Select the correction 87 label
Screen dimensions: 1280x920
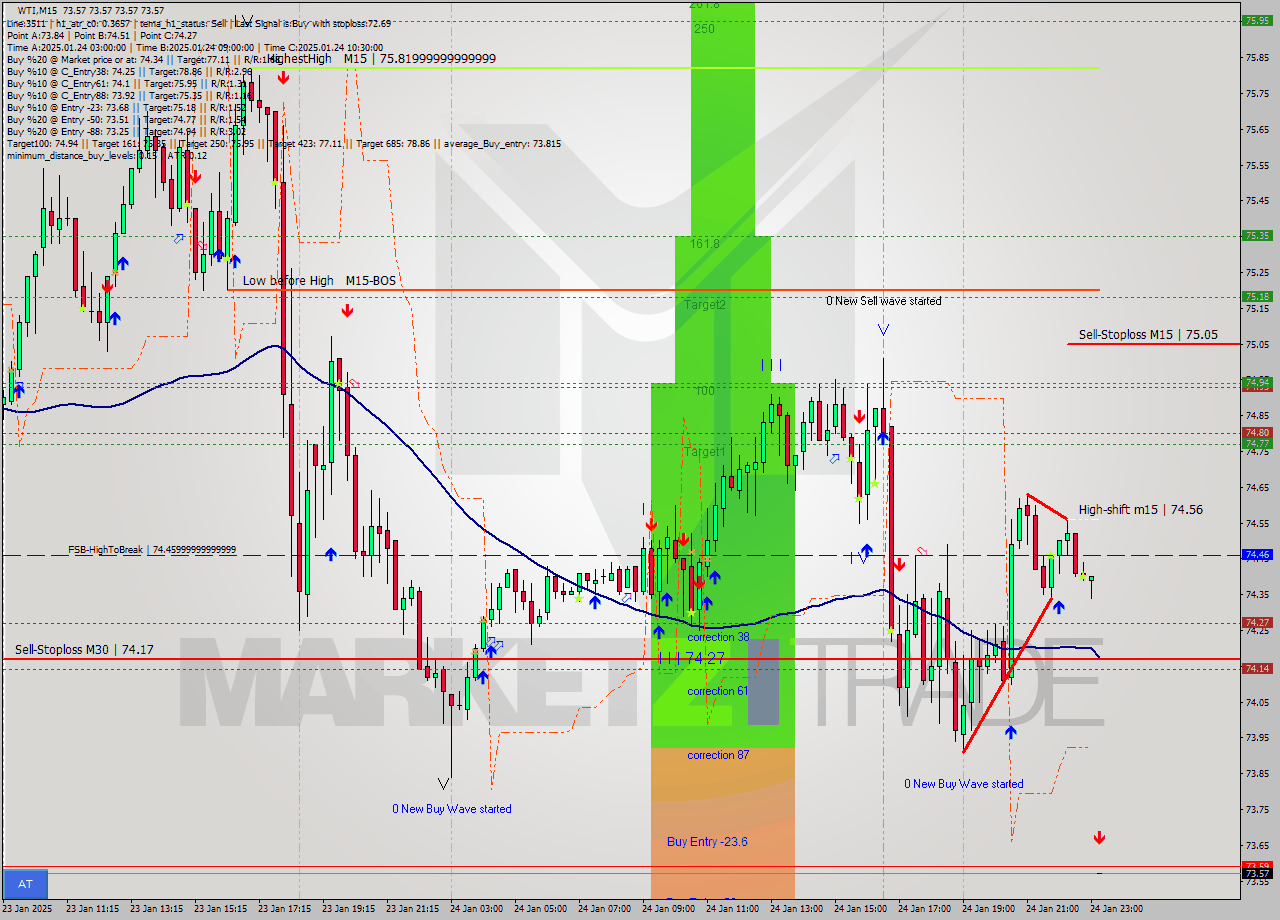click(x=718, y=755)
